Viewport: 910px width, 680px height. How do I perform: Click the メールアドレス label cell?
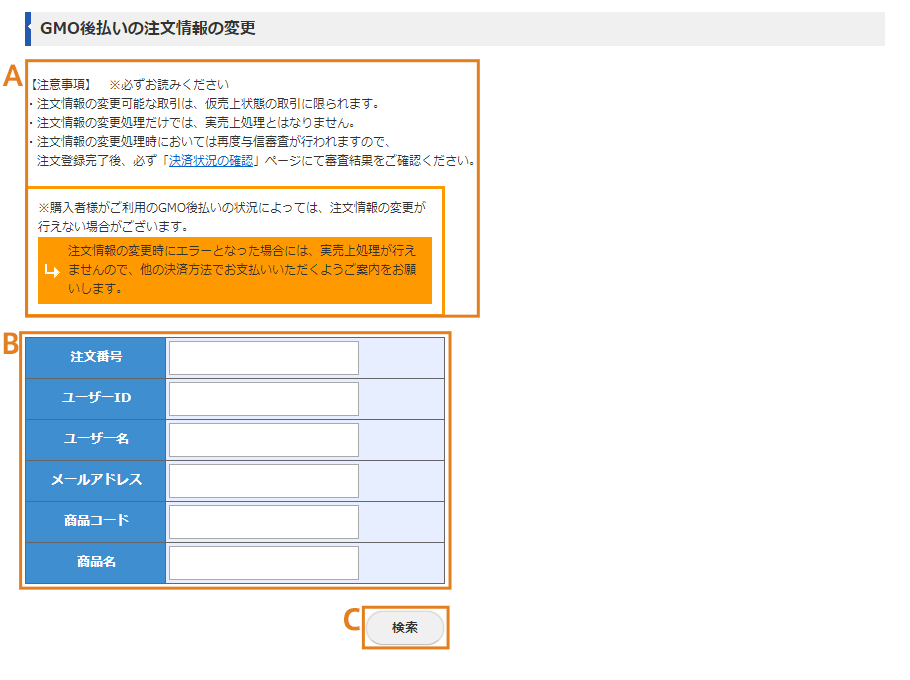[96, 481]
